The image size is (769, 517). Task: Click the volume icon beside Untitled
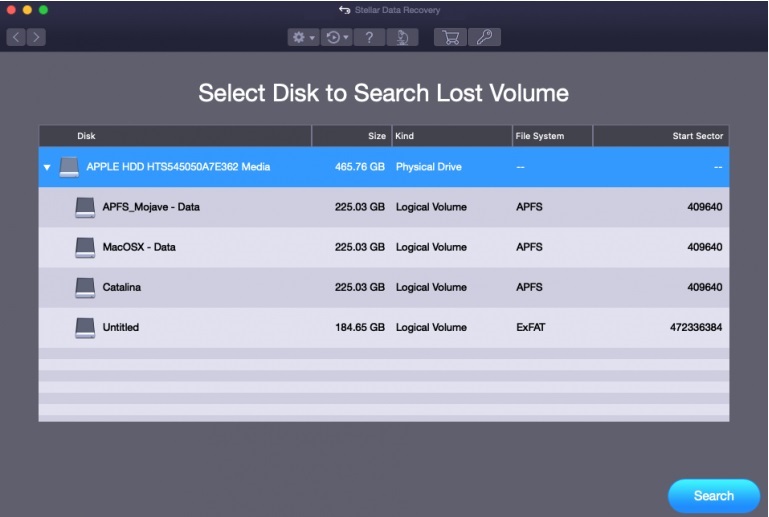(x=85, y=328)
